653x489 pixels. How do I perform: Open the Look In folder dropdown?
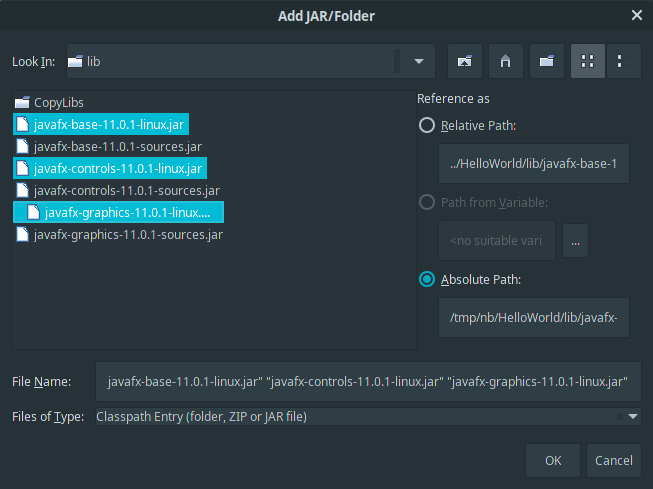click(x=417, y=61)
